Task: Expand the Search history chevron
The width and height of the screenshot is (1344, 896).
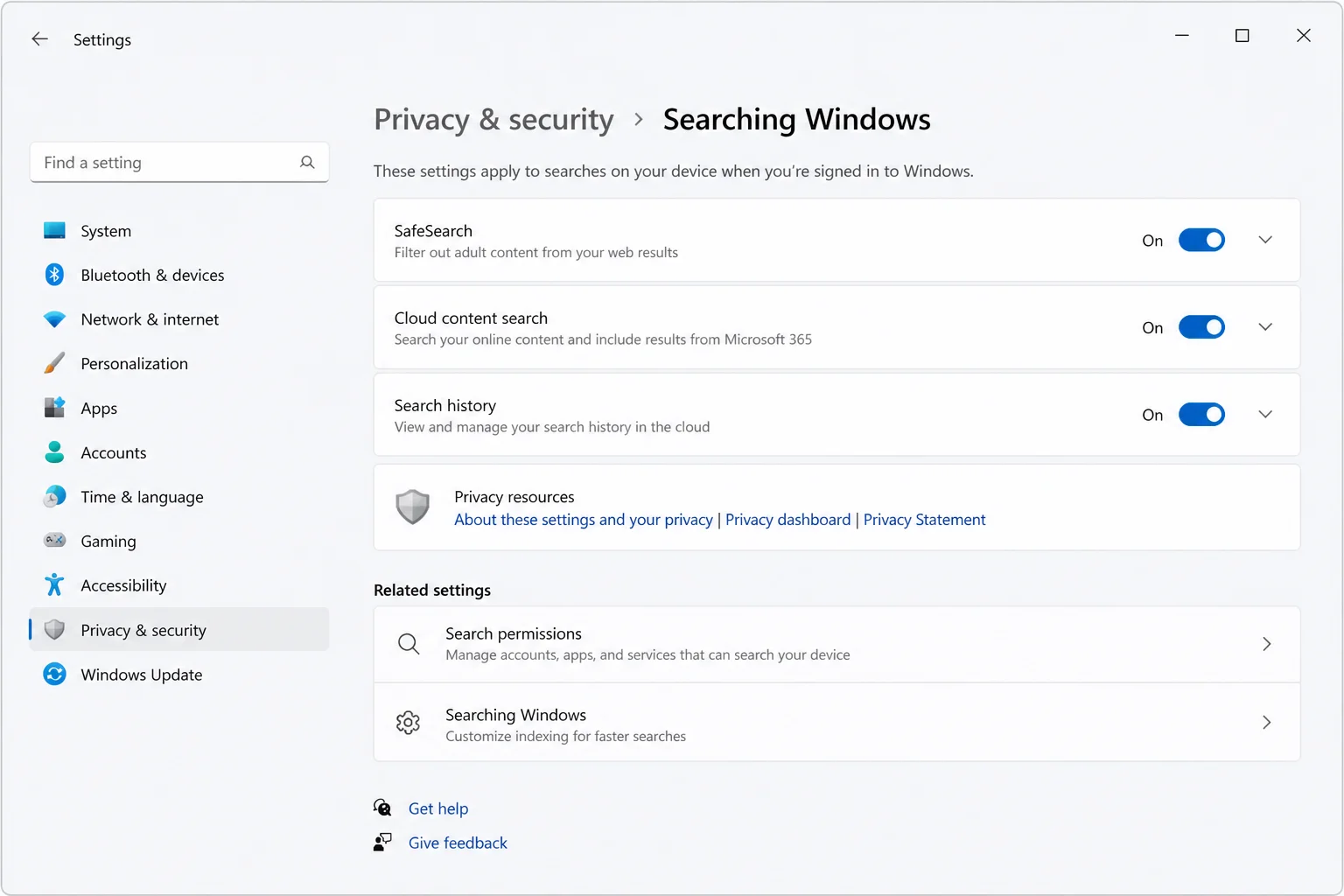Action: click(x=1265, y=415)
